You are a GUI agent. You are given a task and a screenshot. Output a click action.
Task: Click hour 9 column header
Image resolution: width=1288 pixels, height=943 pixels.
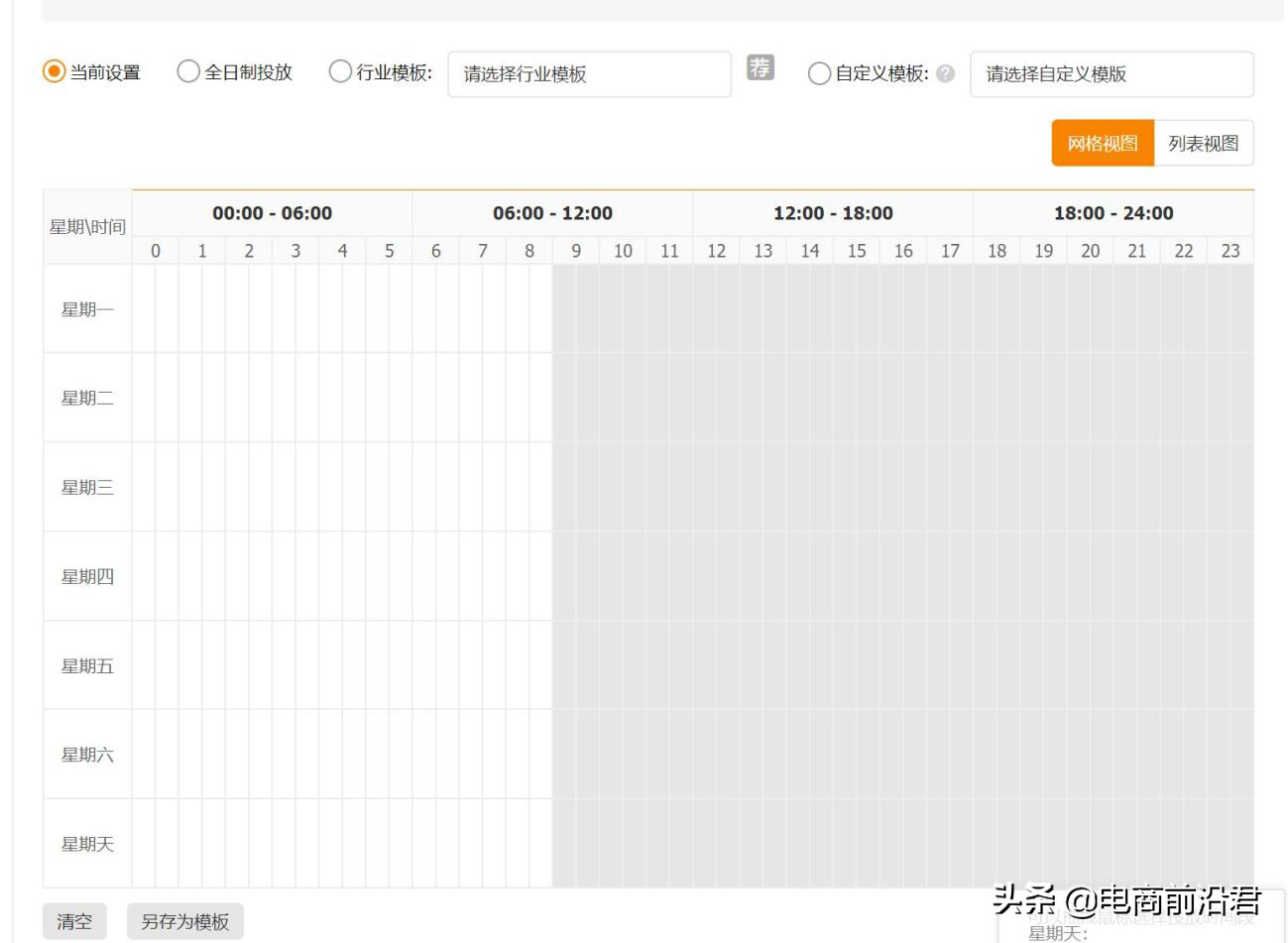pos(576,251)
